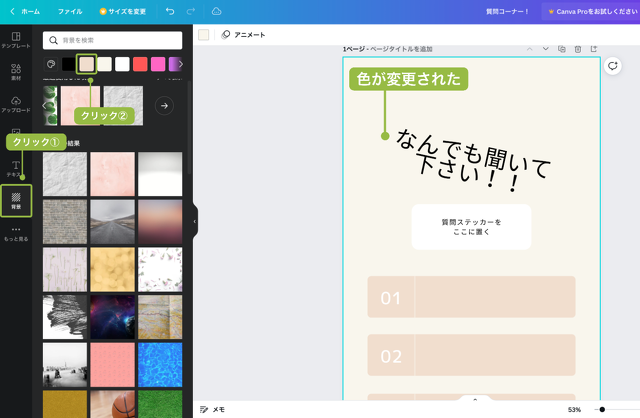The width and height of the screenshot is (640, 418).
Task: Select the red background color swatch
Action: point(140,64)
